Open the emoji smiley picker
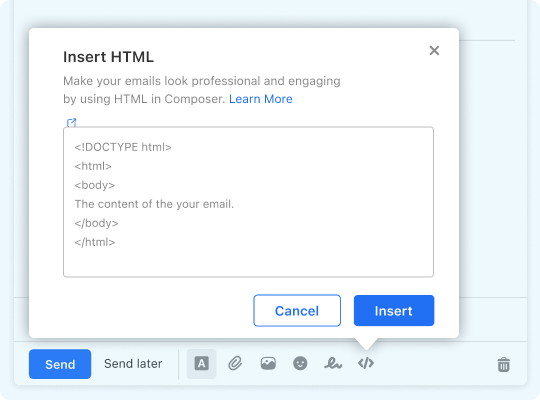 point(300,363)
